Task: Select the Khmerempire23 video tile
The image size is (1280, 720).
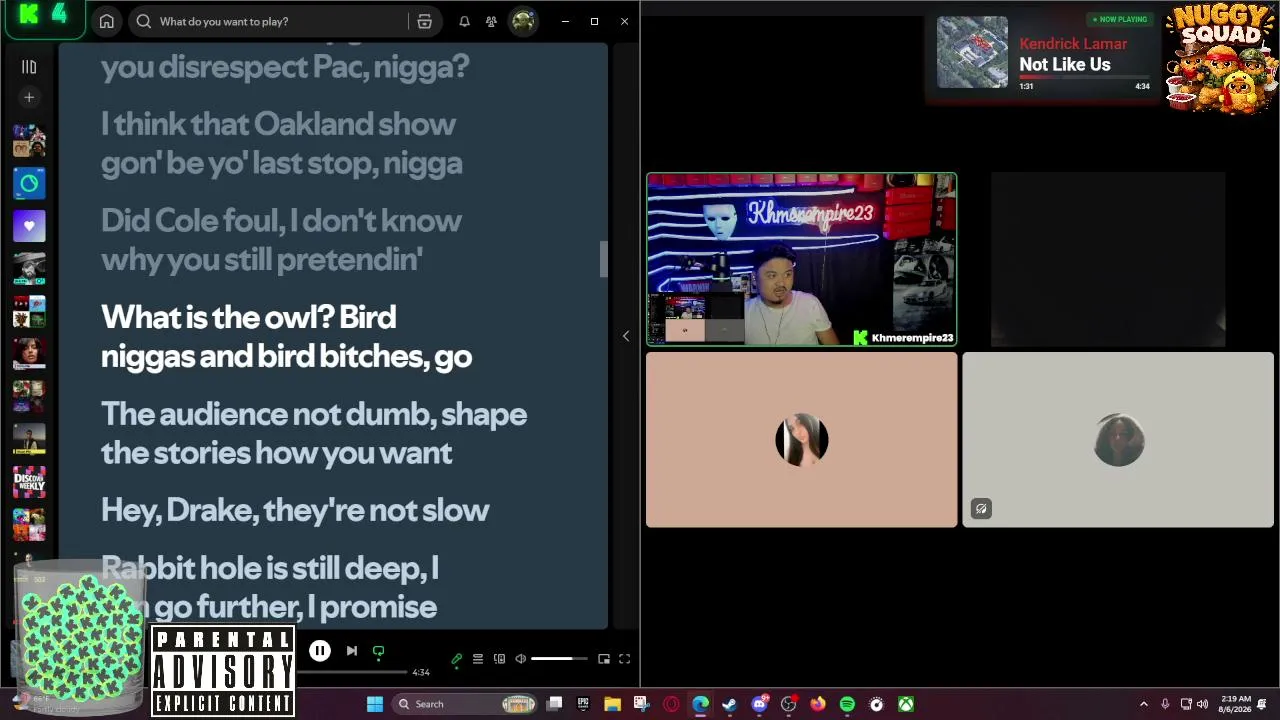Action: point(802,260)
